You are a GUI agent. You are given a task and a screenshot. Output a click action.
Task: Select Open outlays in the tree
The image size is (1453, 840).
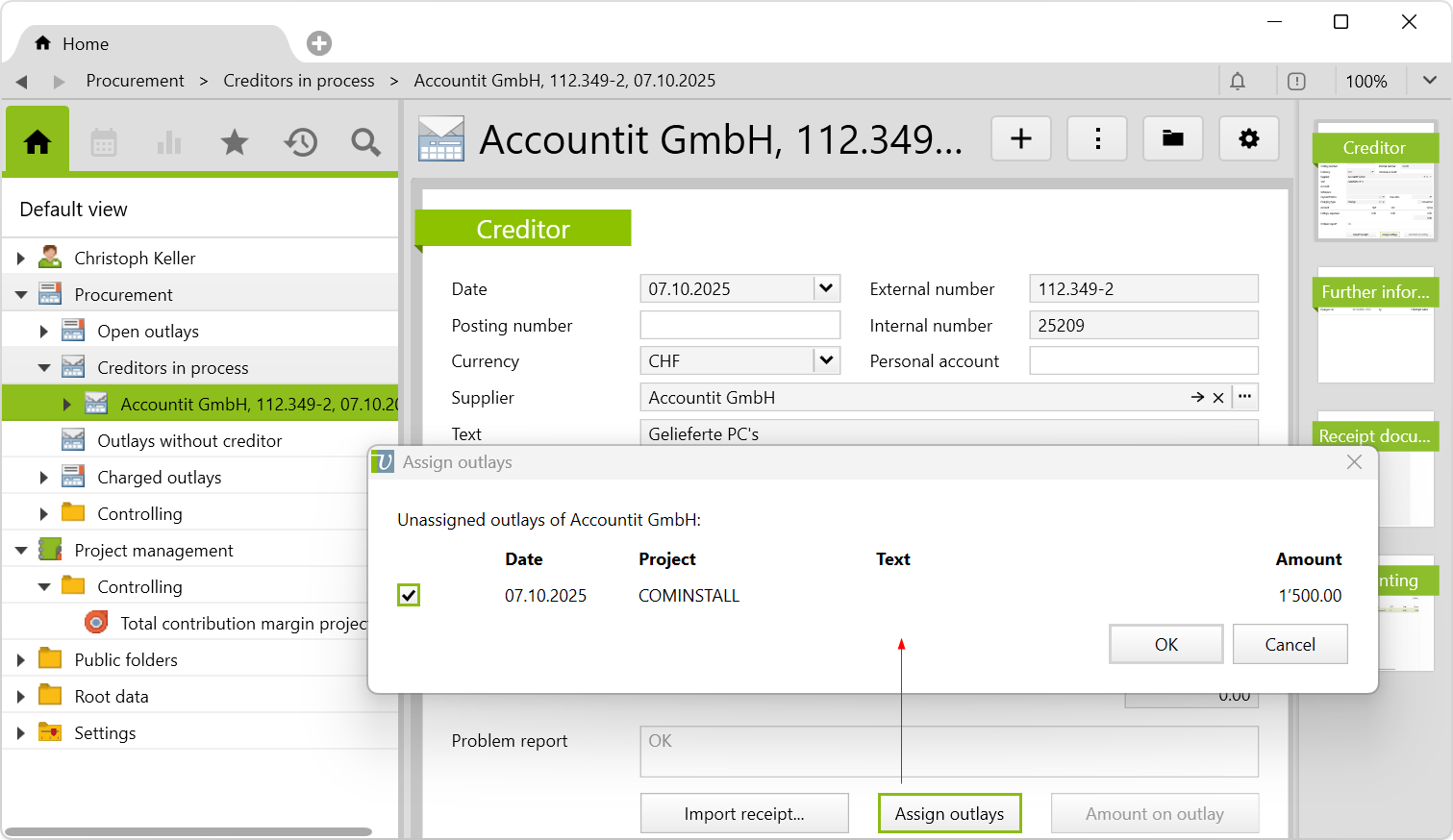pyautogui.click(x=148, y=332)
